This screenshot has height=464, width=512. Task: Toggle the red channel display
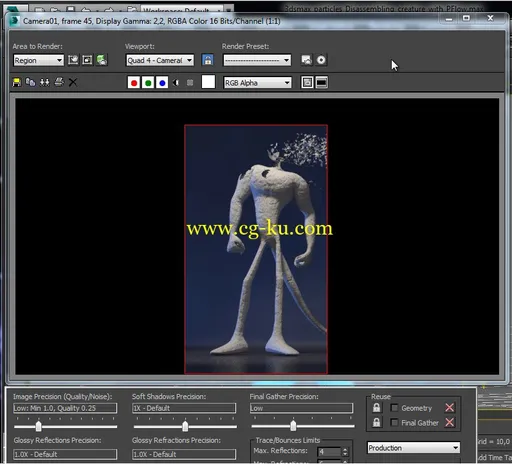(x=134, y=83)
